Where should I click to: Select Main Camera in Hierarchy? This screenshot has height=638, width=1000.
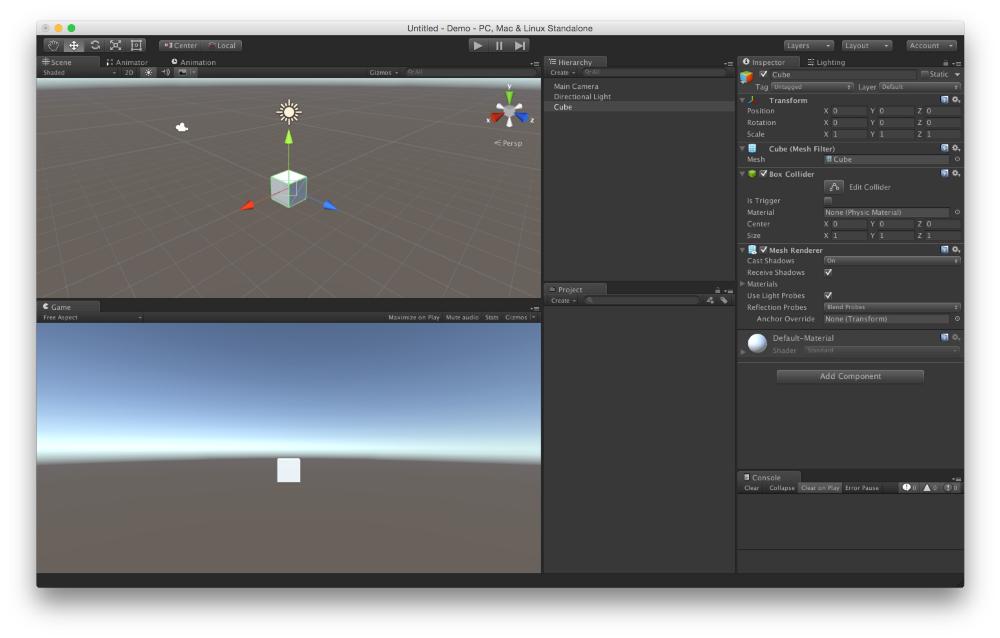pyautogui.click(x=576, y=86)
